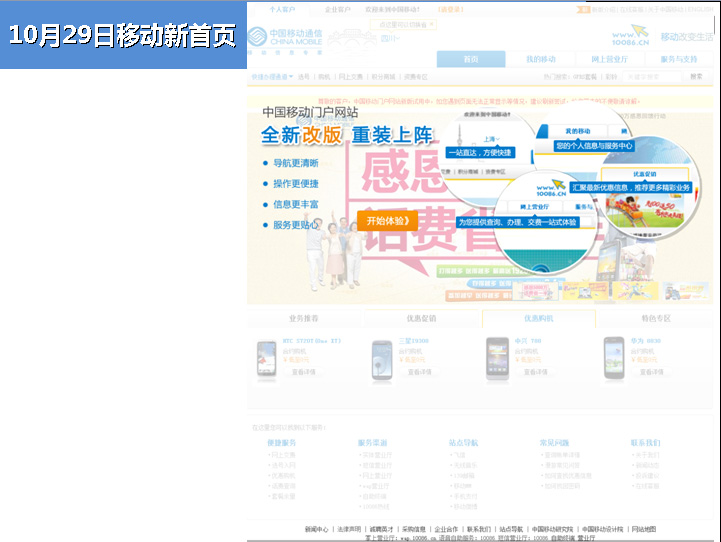
Task: Select the last banner carousel thumbnail
Action: (686, 291)
